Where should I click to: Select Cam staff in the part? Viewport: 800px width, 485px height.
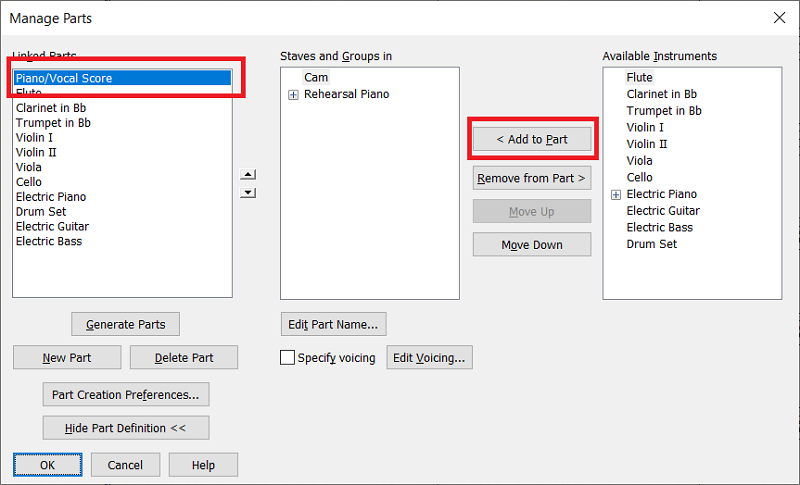point(316,78)
